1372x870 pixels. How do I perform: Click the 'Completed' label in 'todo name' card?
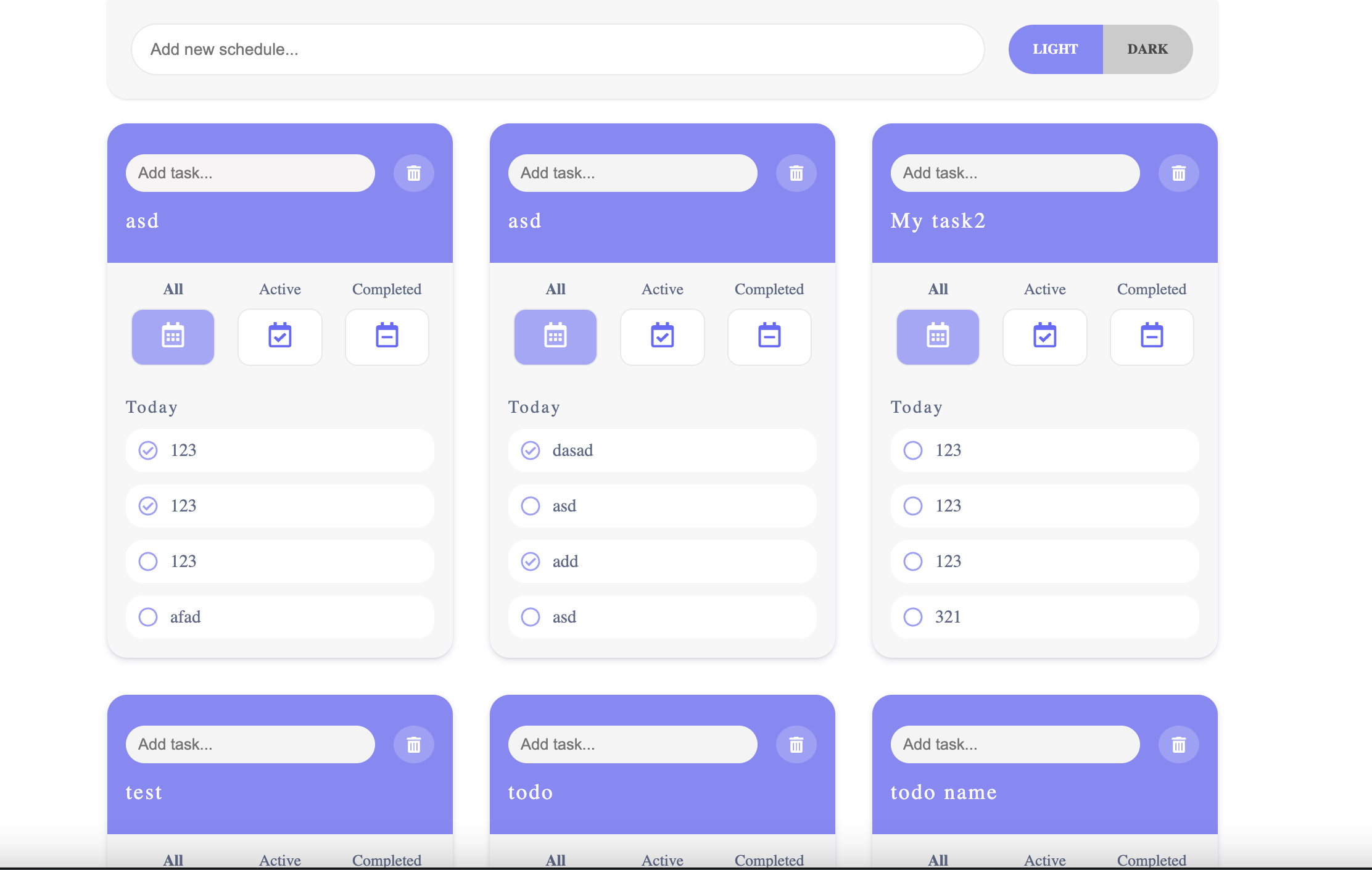(x=1151, y=860)
